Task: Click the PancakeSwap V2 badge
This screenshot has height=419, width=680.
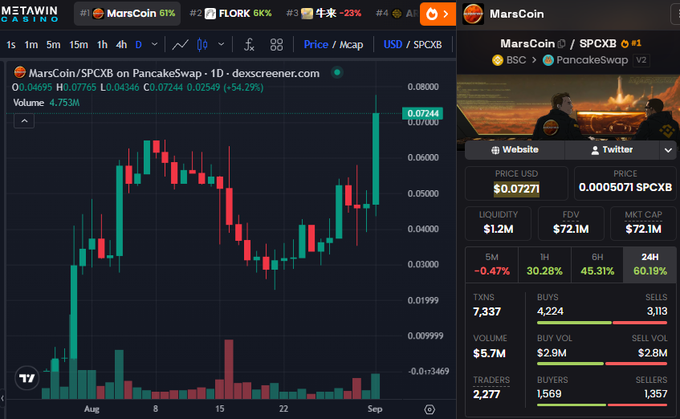Action: click(x=641, y=60)
